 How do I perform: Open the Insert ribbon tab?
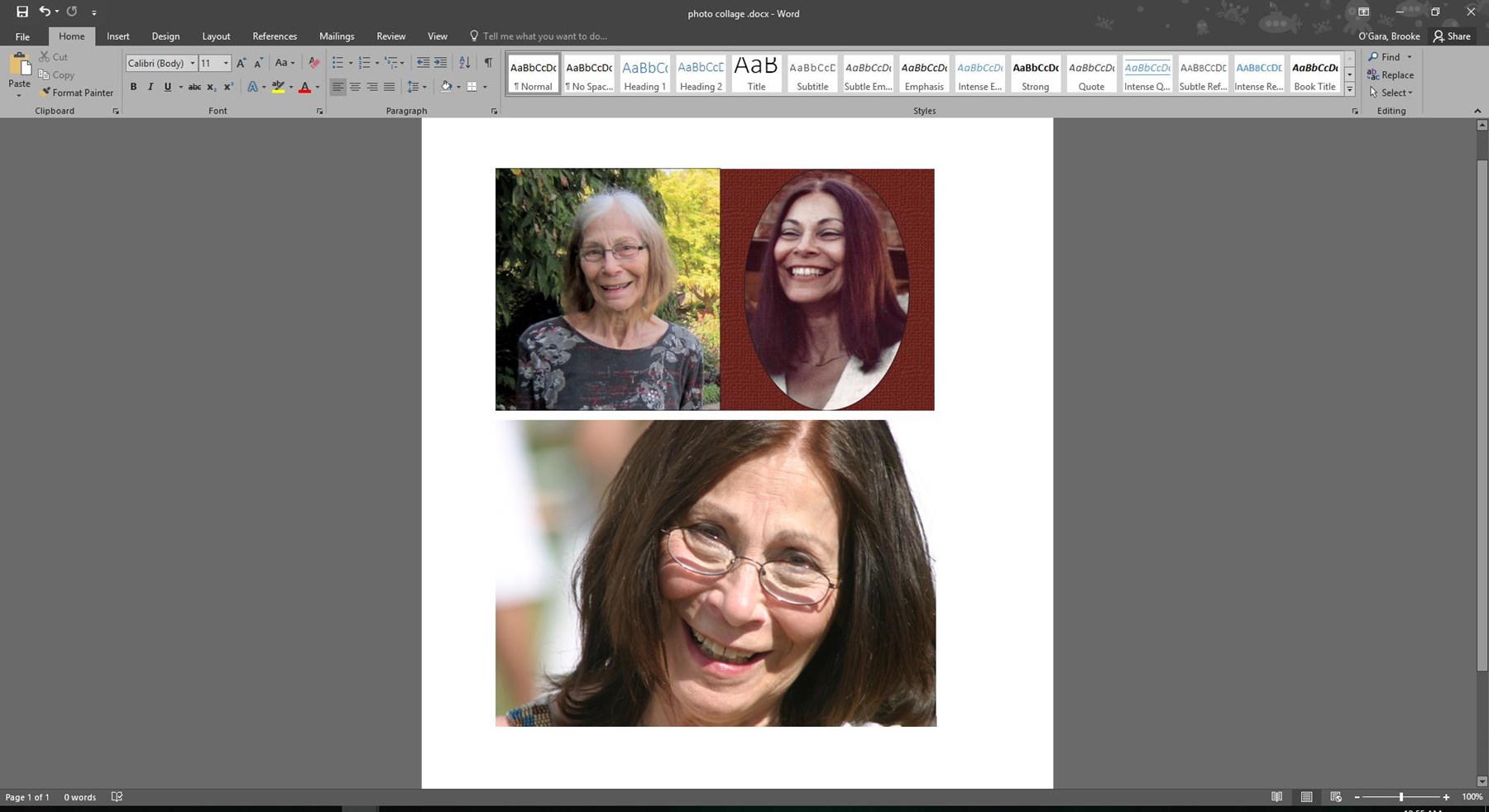click(117, 36)
